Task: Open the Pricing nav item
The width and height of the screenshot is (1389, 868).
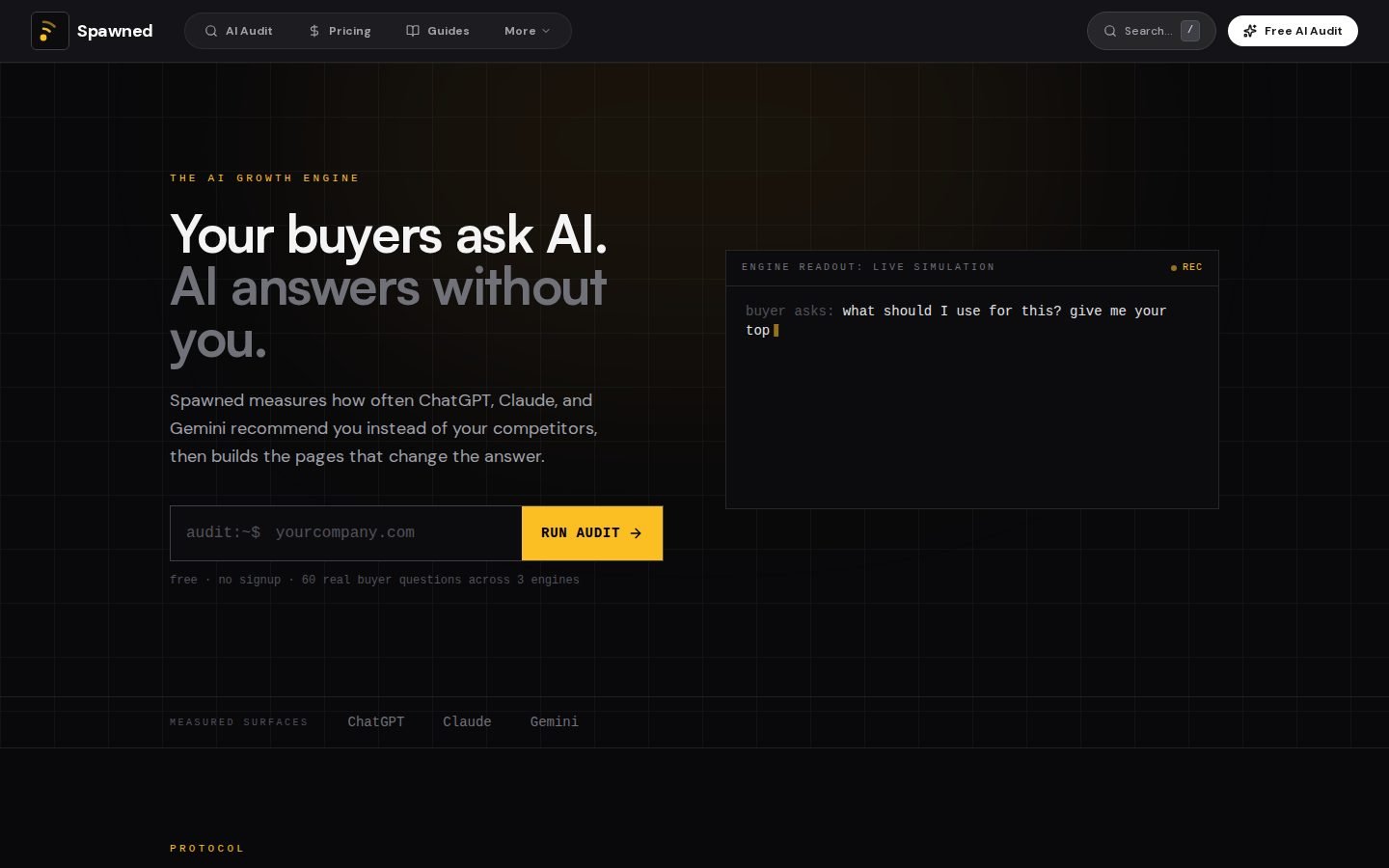Action: (x=340, y=31)
